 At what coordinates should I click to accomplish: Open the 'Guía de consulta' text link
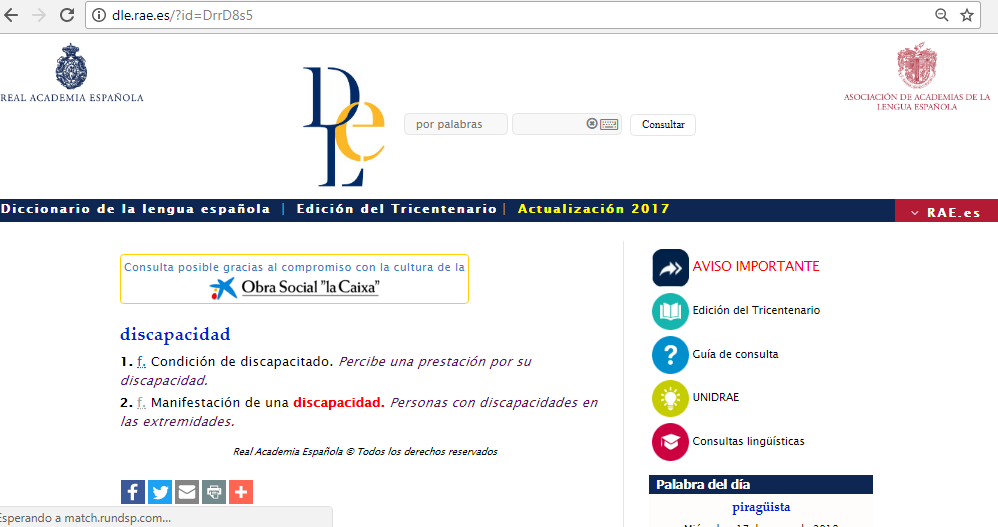735,354
